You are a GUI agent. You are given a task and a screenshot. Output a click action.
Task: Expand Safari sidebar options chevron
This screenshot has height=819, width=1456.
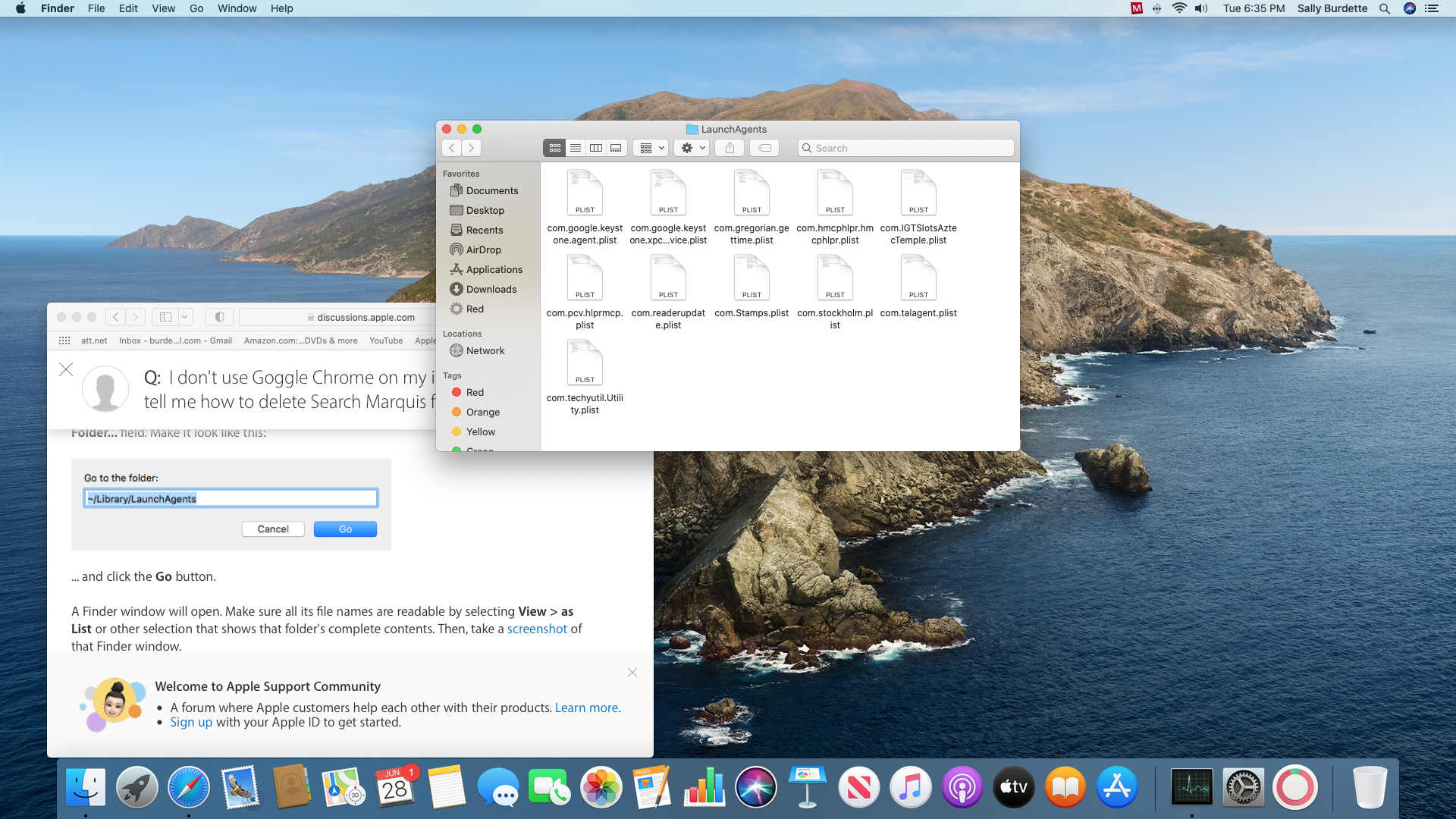pos(184,317)
